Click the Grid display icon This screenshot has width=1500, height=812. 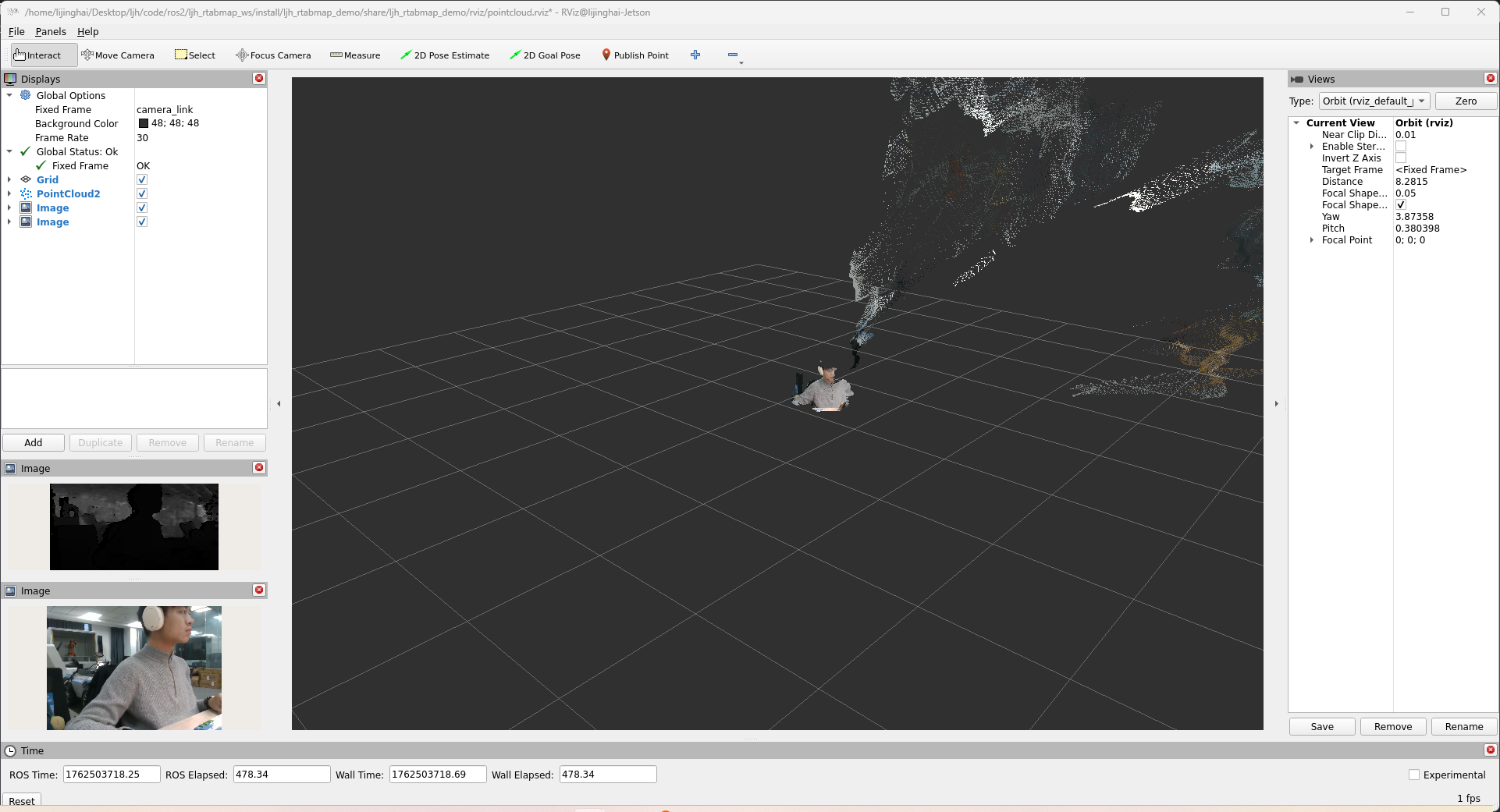[x=26, y=179]
